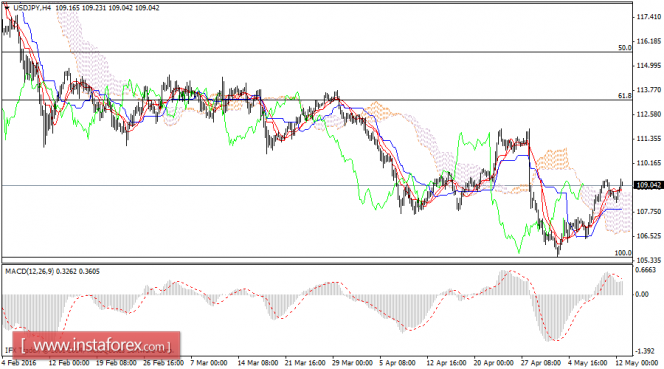The image size is (664, 369).
Task: Click the 12 May 00:00 time label
Action: tap(636, 363)
